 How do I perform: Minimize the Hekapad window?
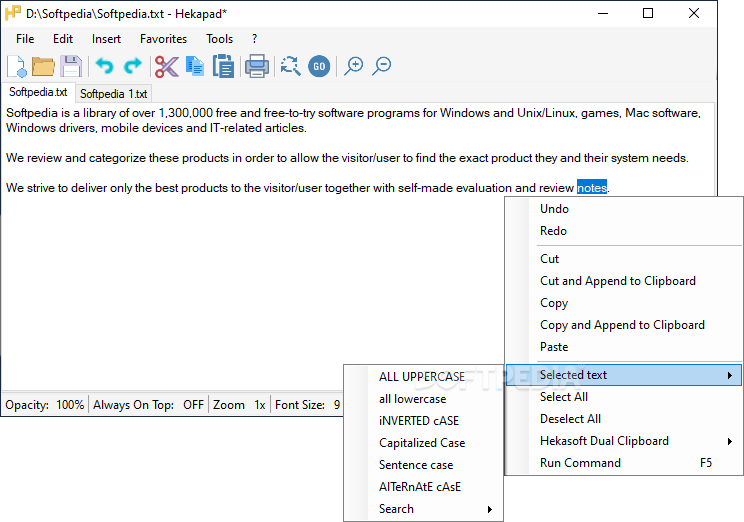(x=603, y=13)
